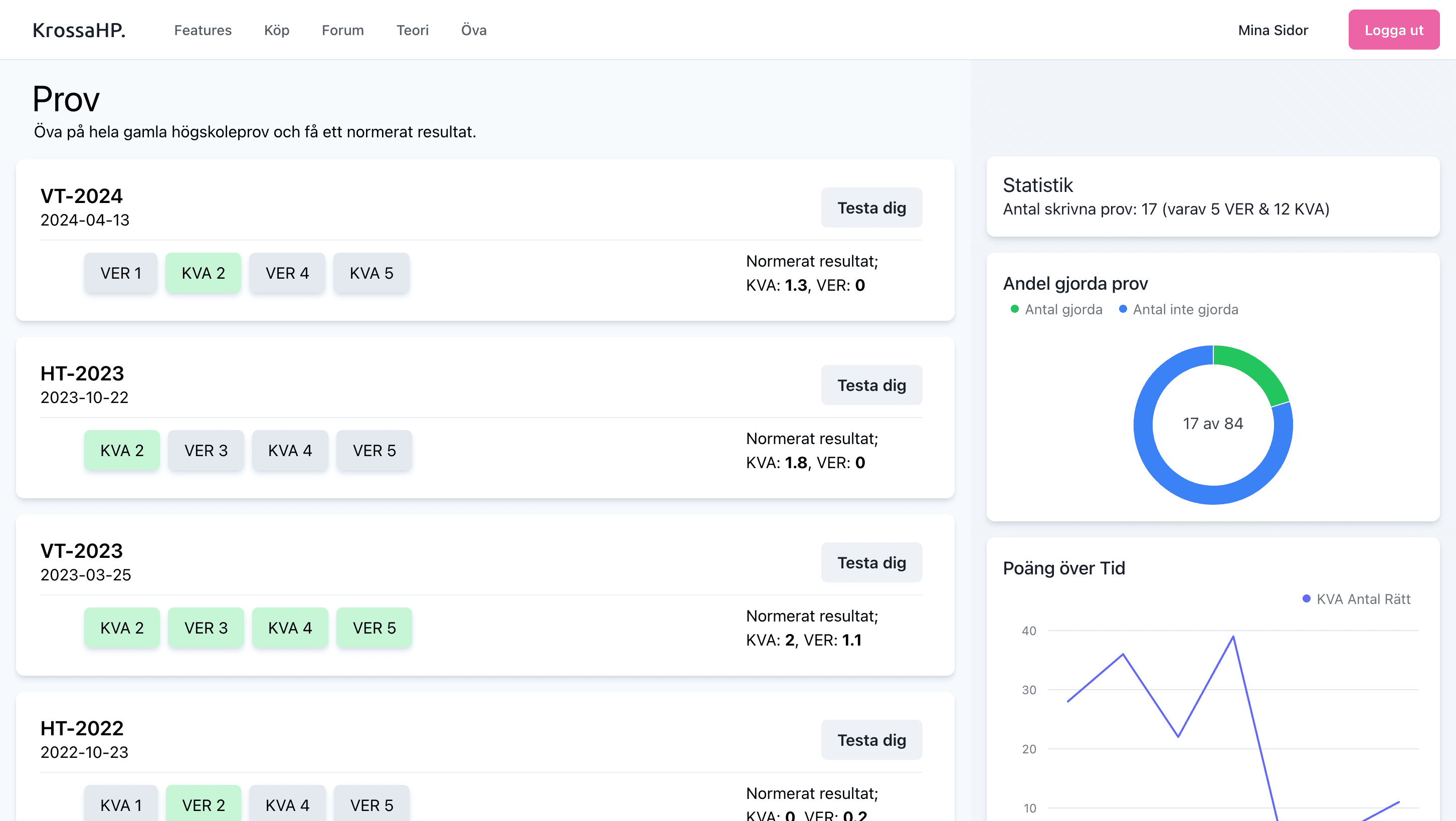1456x821 pixels.
Task: Open VER 3 under HT-2023
Action: 206,450
